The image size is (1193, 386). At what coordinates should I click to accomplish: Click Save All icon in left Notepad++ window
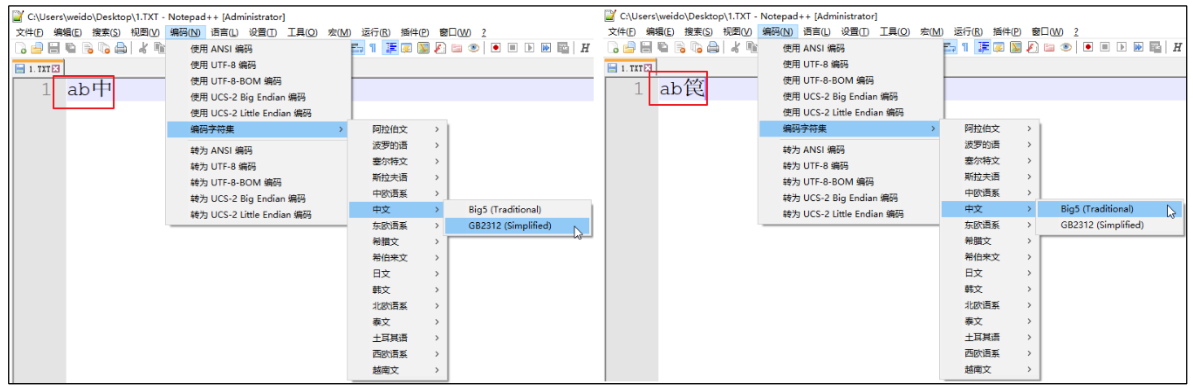[70, 48]
